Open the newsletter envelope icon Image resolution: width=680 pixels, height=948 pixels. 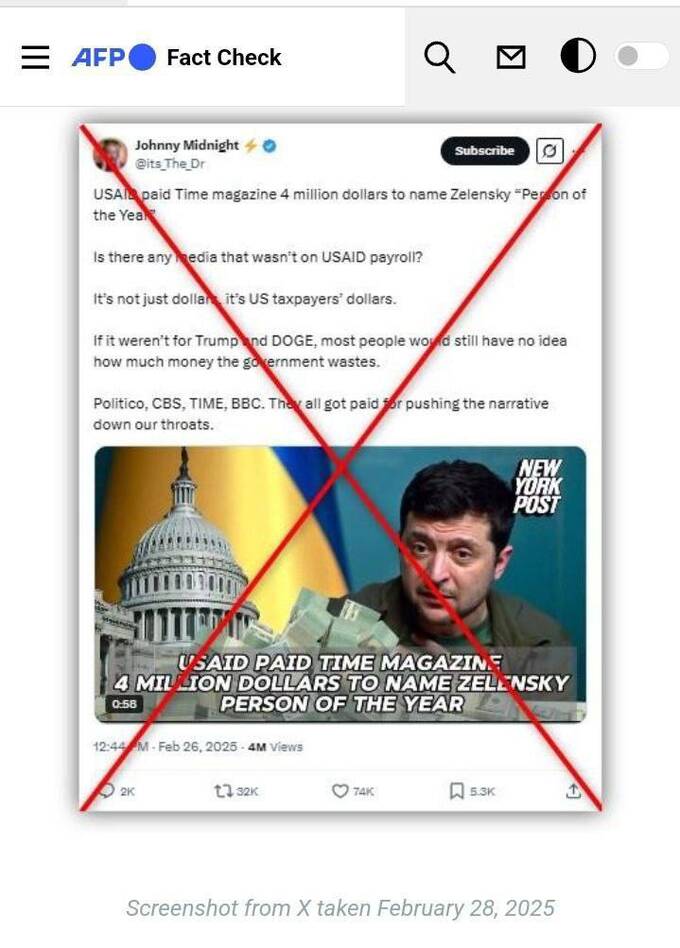click(511, 57)
